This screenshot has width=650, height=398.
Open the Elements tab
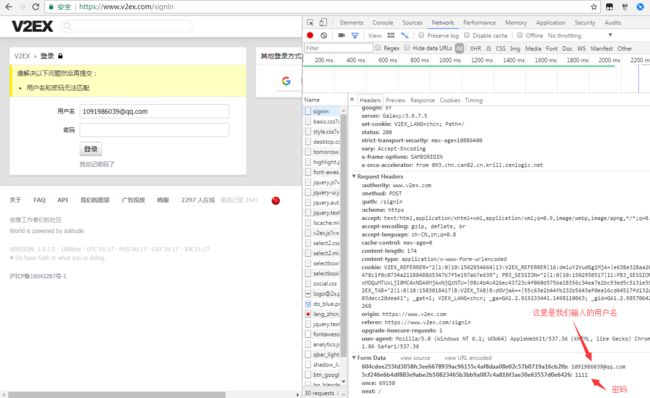pyautogui.click(x=352, y=22)
